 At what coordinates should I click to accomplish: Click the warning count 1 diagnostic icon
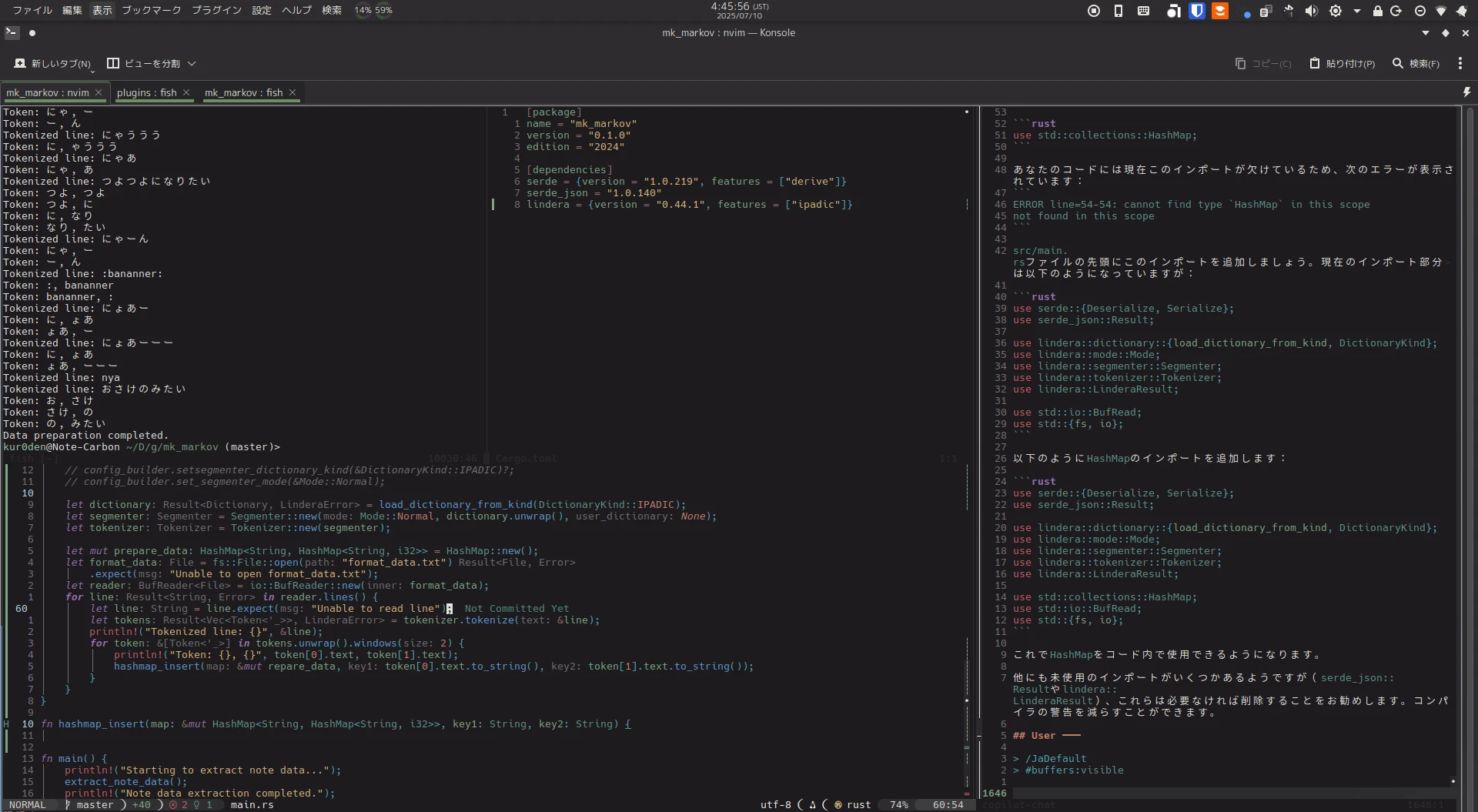(x=203, y=805)
